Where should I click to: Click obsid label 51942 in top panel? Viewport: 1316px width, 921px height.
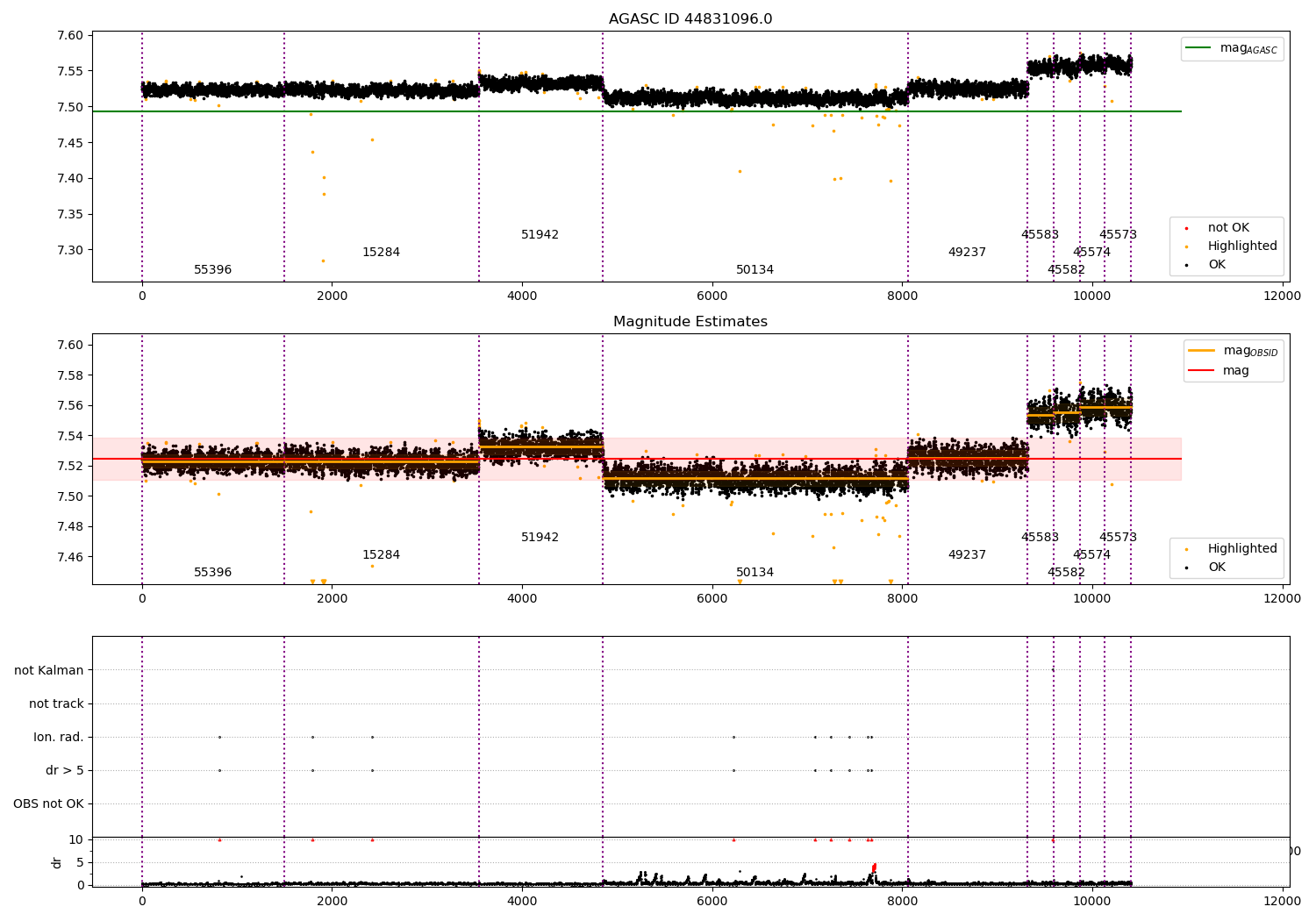(x=540, y=235)
